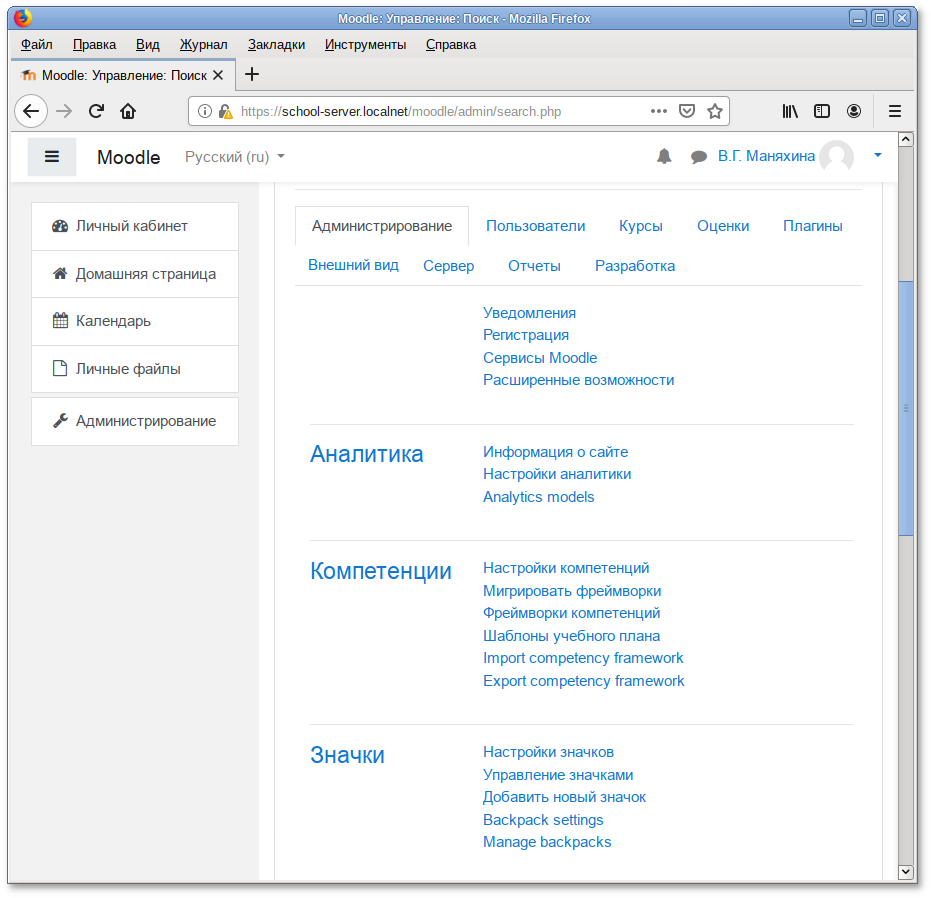The height and width of the screenshot is (898, 931).
Task: Open the Журнал menu
Action: point(204,45)
